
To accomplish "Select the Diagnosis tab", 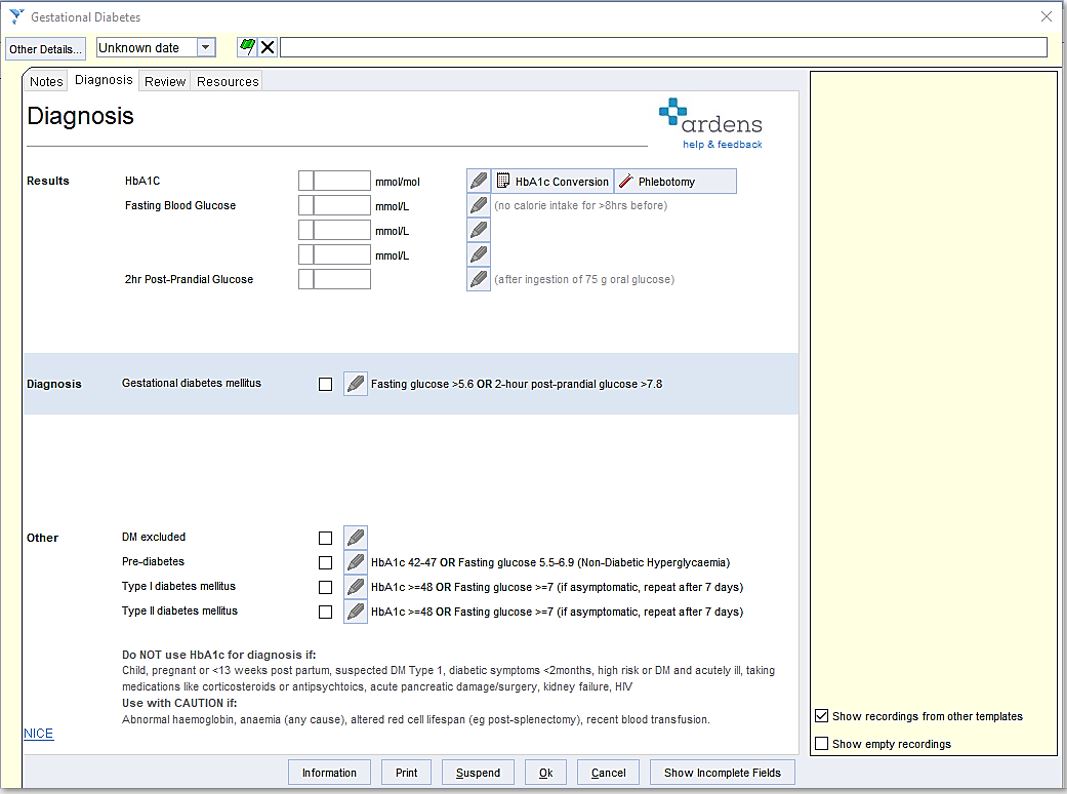I will tap(103, 80).
